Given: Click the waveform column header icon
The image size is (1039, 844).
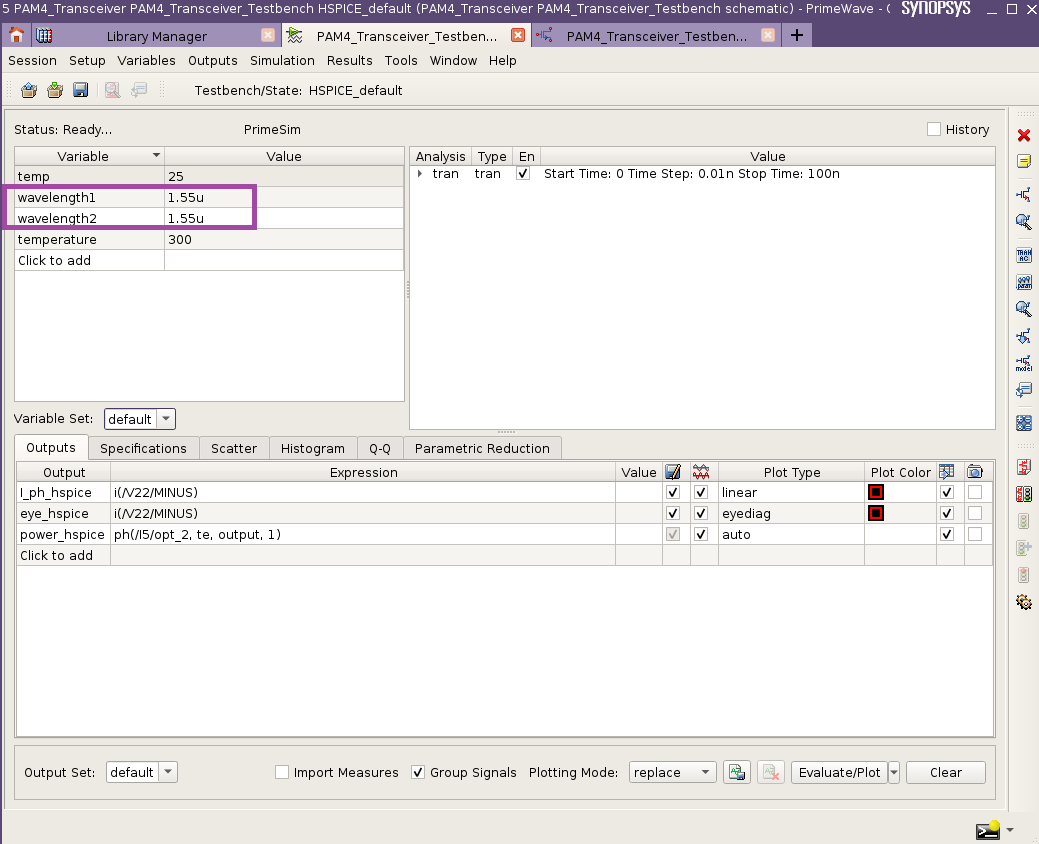Looking at the screenshot, I should pyautogui.click(x=701, y=472).
